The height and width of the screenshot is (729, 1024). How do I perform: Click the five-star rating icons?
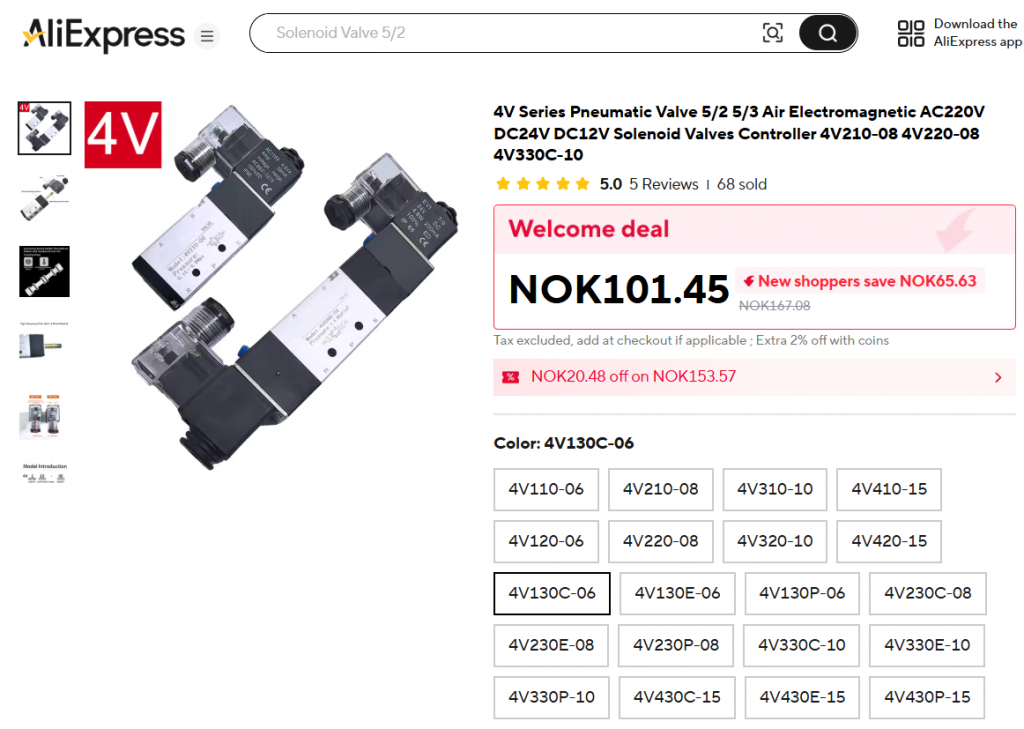point(542,184)
